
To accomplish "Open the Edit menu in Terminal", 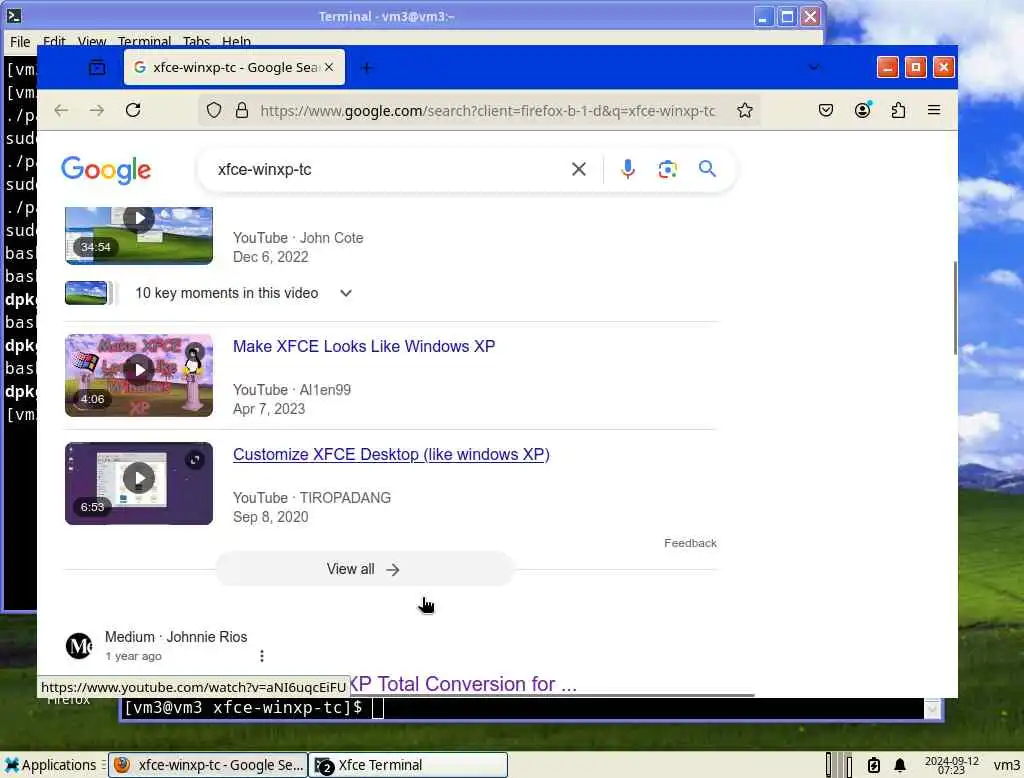I will (54, 41).
